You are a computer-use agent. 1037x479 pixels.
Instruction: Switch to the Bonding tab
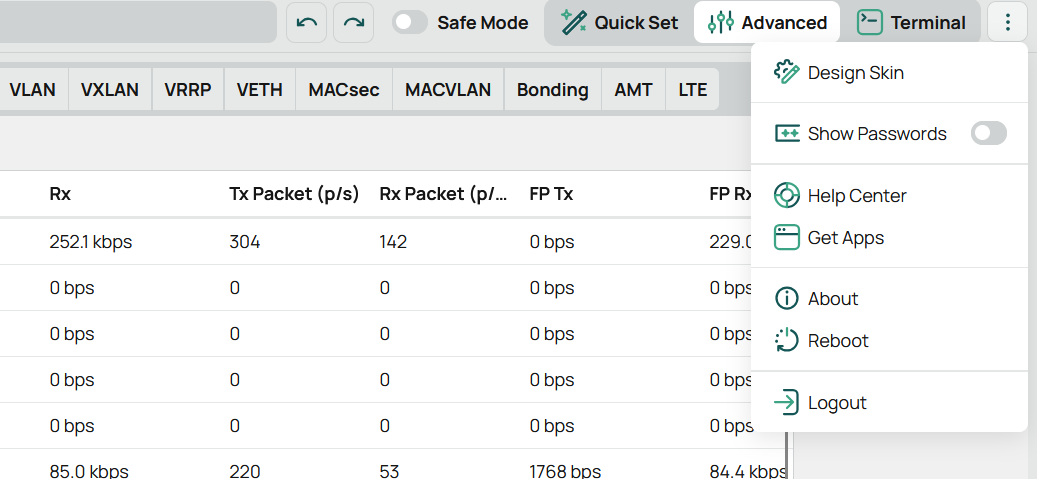point(553,89)
